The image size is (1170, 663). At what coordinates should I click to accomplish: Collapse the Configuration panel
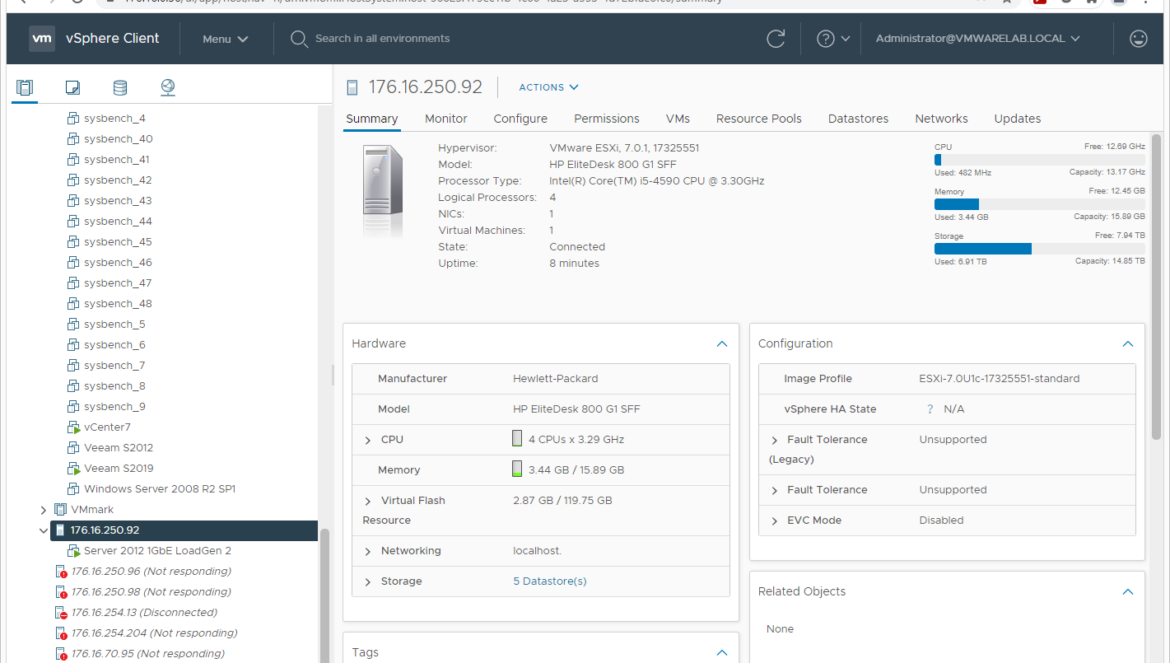coord(1127,344)
